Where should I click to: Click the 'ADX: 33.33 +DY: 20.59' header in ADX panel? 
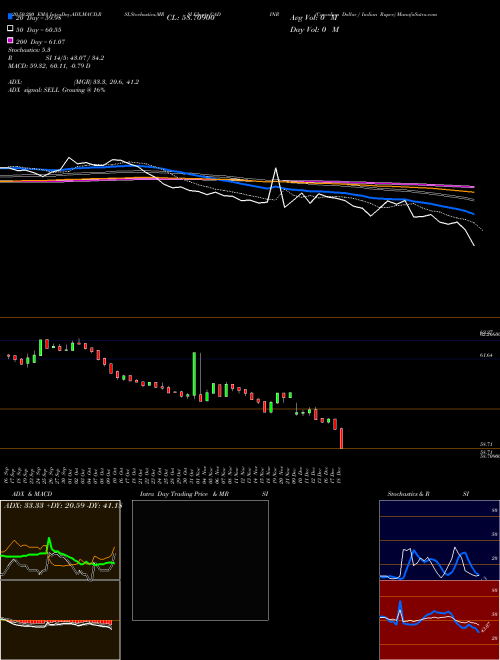pos(62,506)
